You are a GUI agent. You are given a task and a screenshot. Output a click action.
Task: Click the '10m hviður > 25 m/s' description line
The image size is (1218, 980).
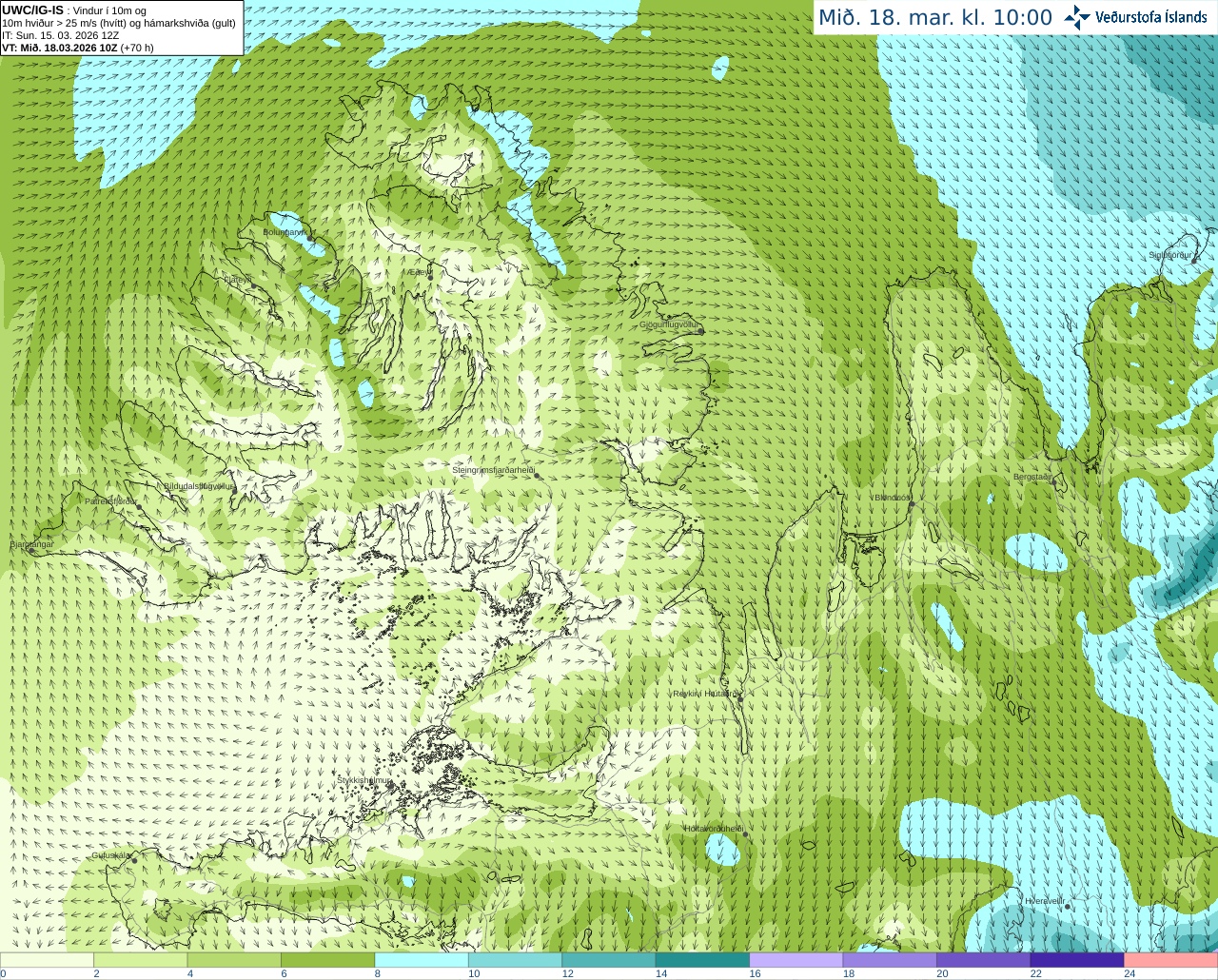click(x=119, y=23)
